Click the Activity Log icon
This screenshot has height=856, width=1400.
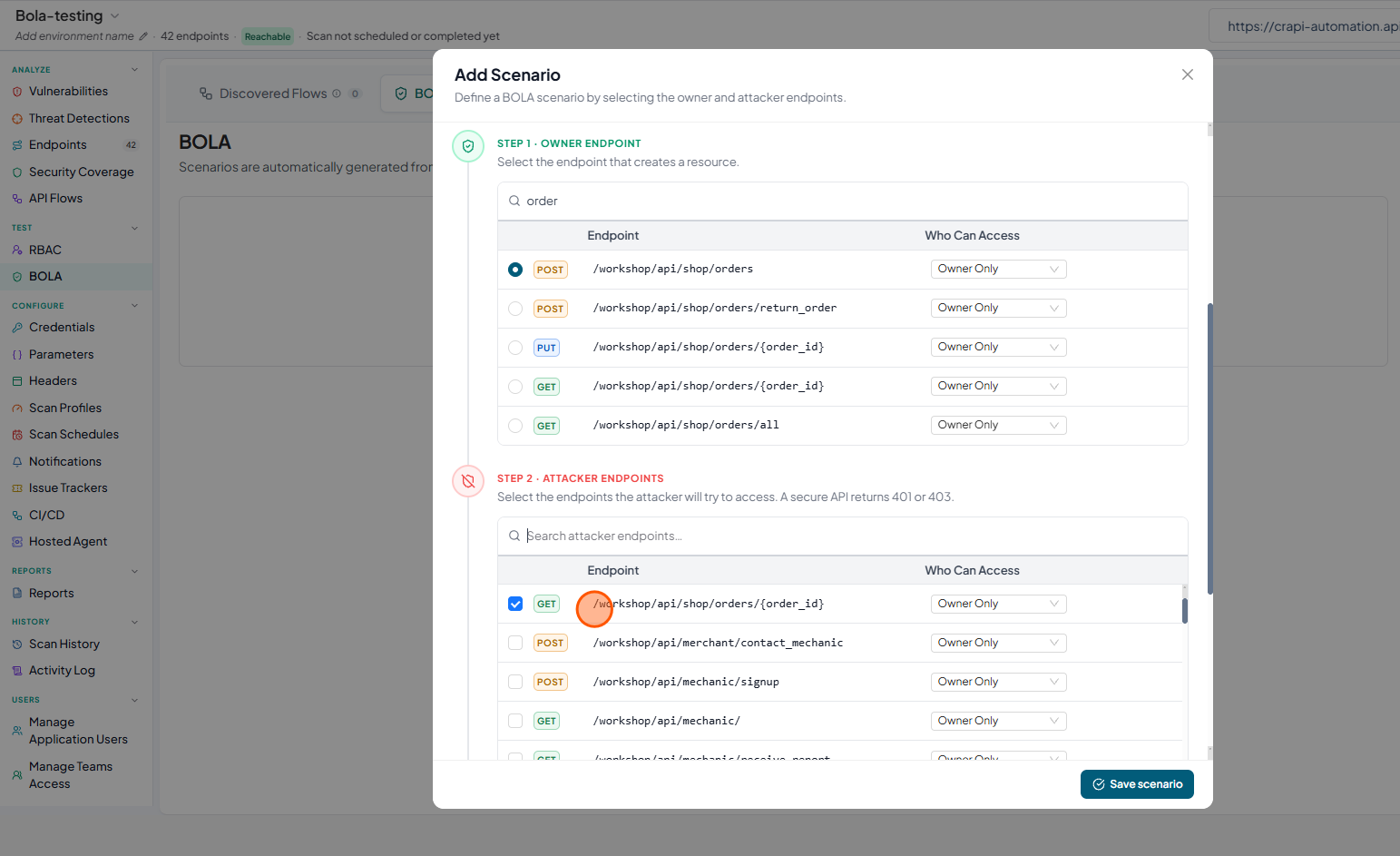pyautogui.click(x=17, y=671)
